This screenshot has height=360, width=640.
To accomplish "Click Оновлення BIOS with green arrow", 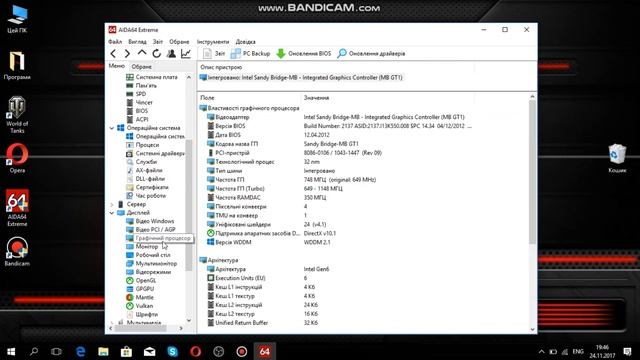I will (304, 53).
